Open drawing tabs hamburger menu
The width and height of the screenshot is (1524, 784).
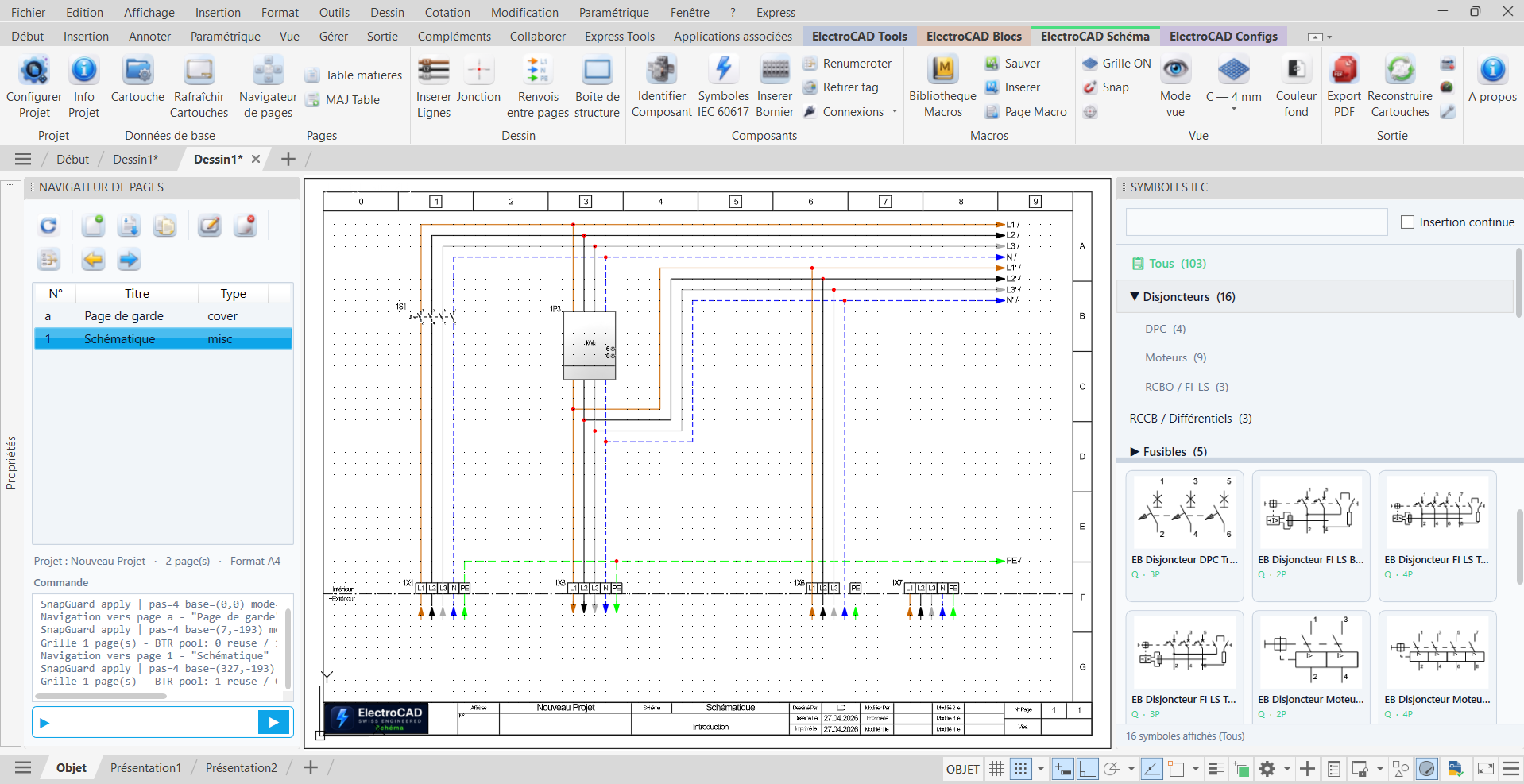coord(23,159)
